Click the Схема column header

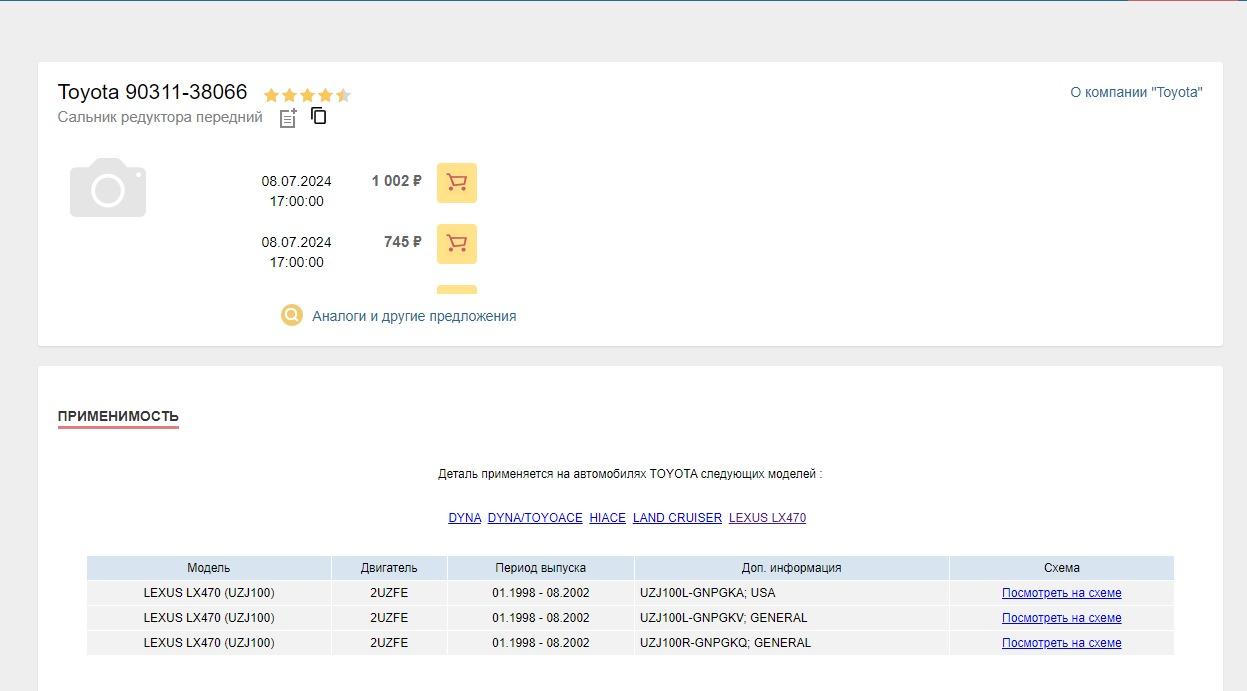tap(1062, 568)
